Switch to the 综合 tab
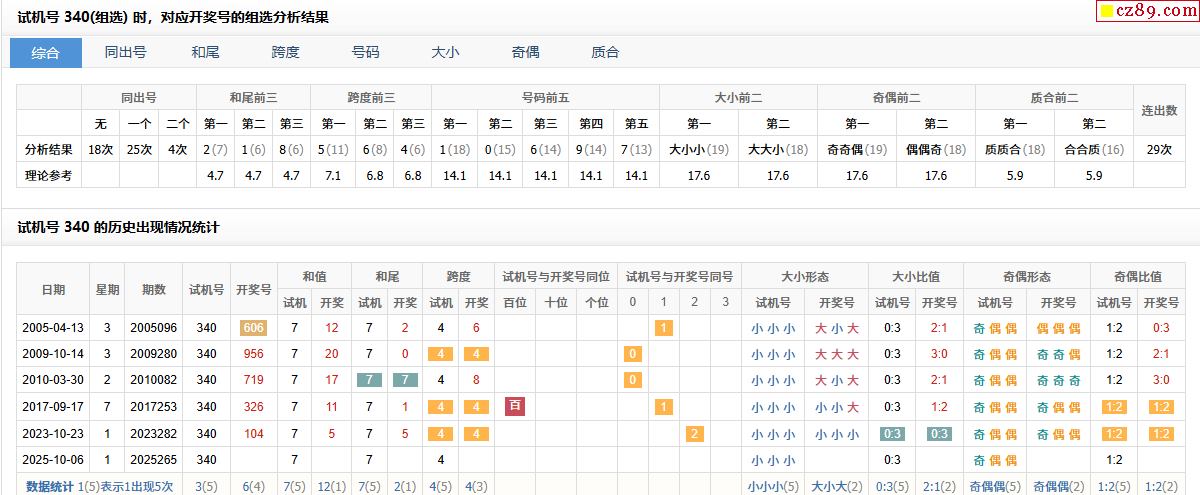 pyautogui.click(x=46, y=53)
